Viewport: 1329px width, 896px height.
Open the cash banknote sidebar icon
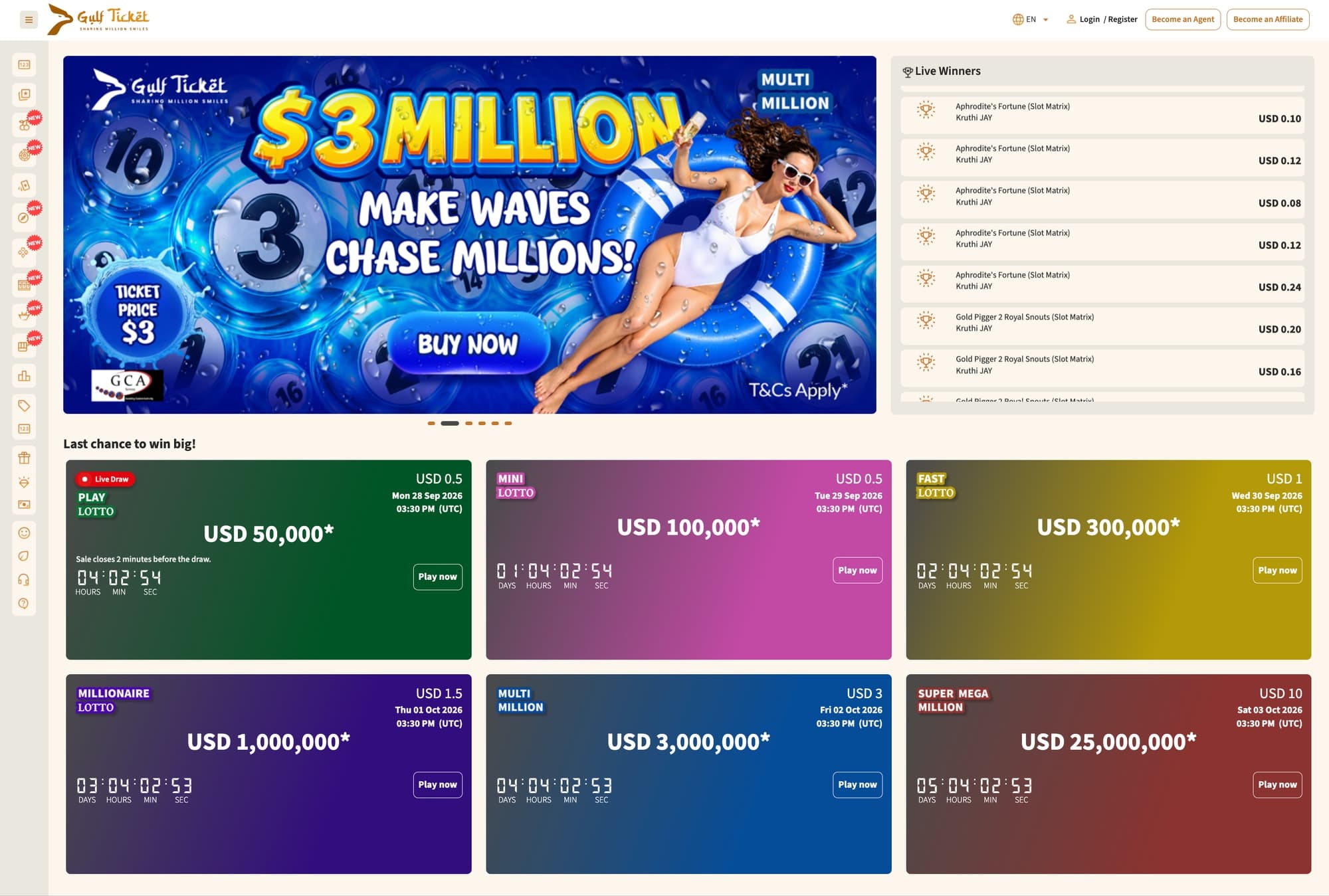(24, 505)
